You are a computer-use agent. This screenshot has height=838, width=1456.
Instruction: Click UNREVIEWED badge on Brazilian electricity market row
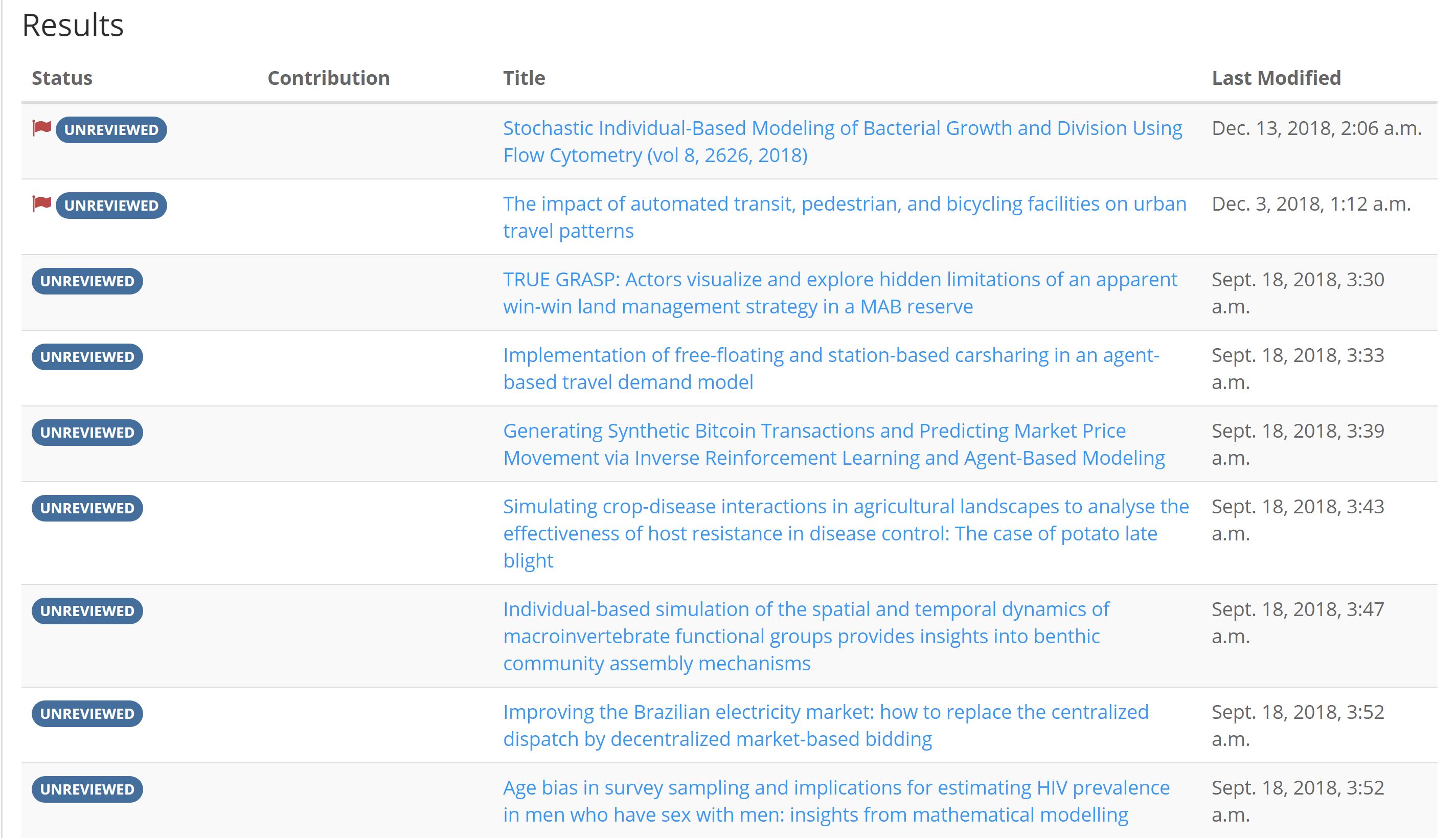(87, 714)
